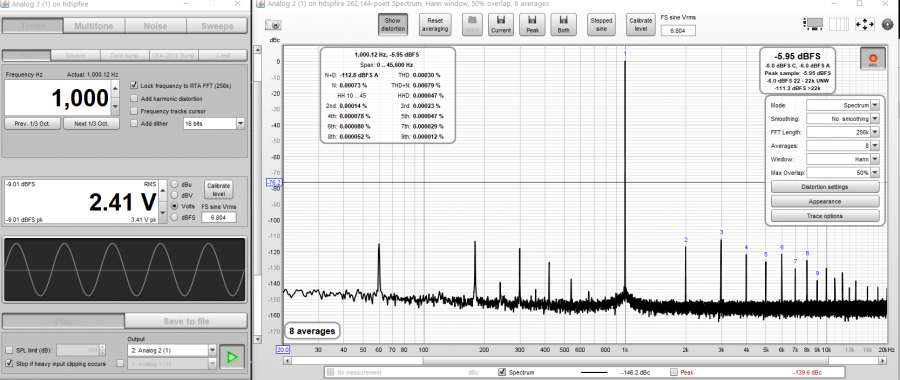This screenshot has width=900, height=380.
Task: Capture the RTA graph with camera icon
Action: (273, 25)
